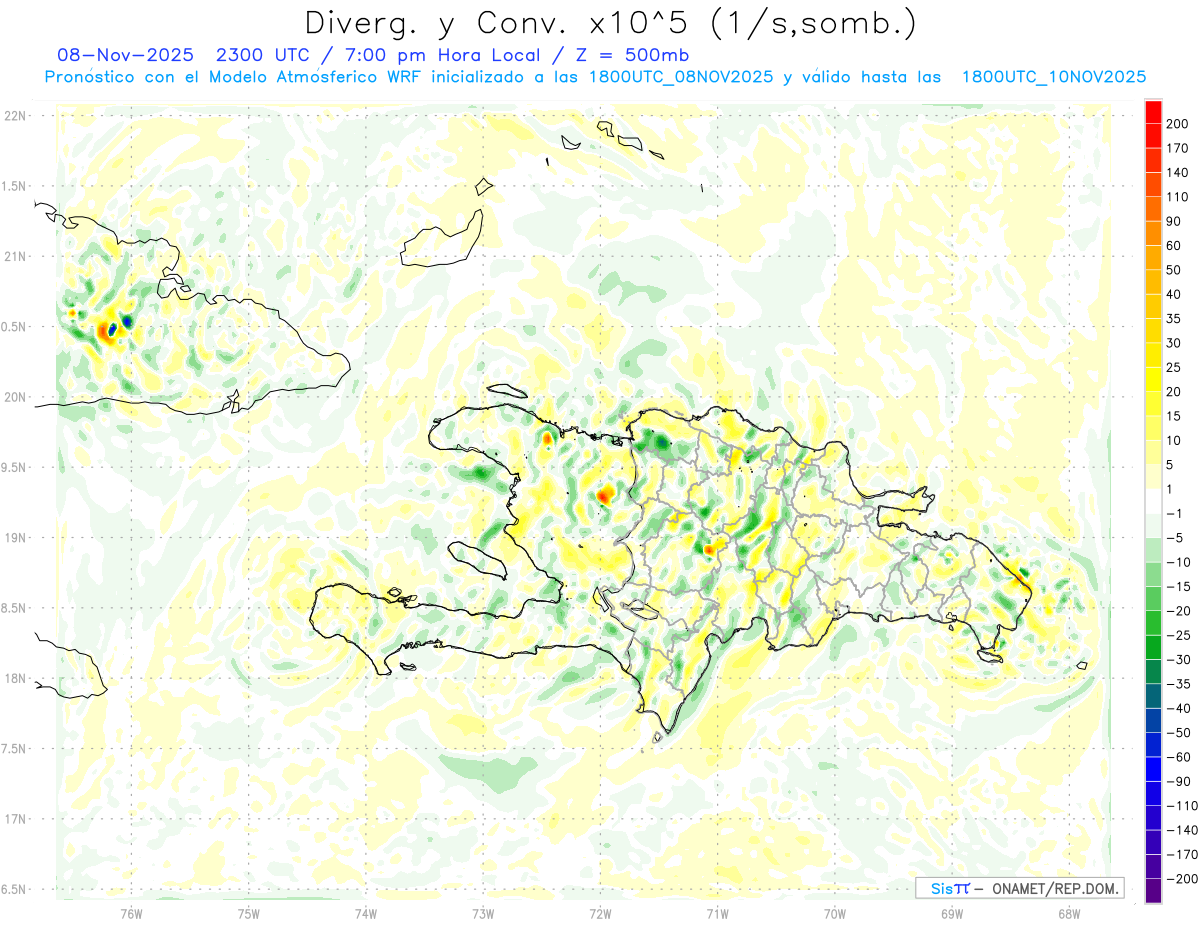The image size is (1200, 927).
Task: Click the 9.5N latitude label
Action: (14, 467)
